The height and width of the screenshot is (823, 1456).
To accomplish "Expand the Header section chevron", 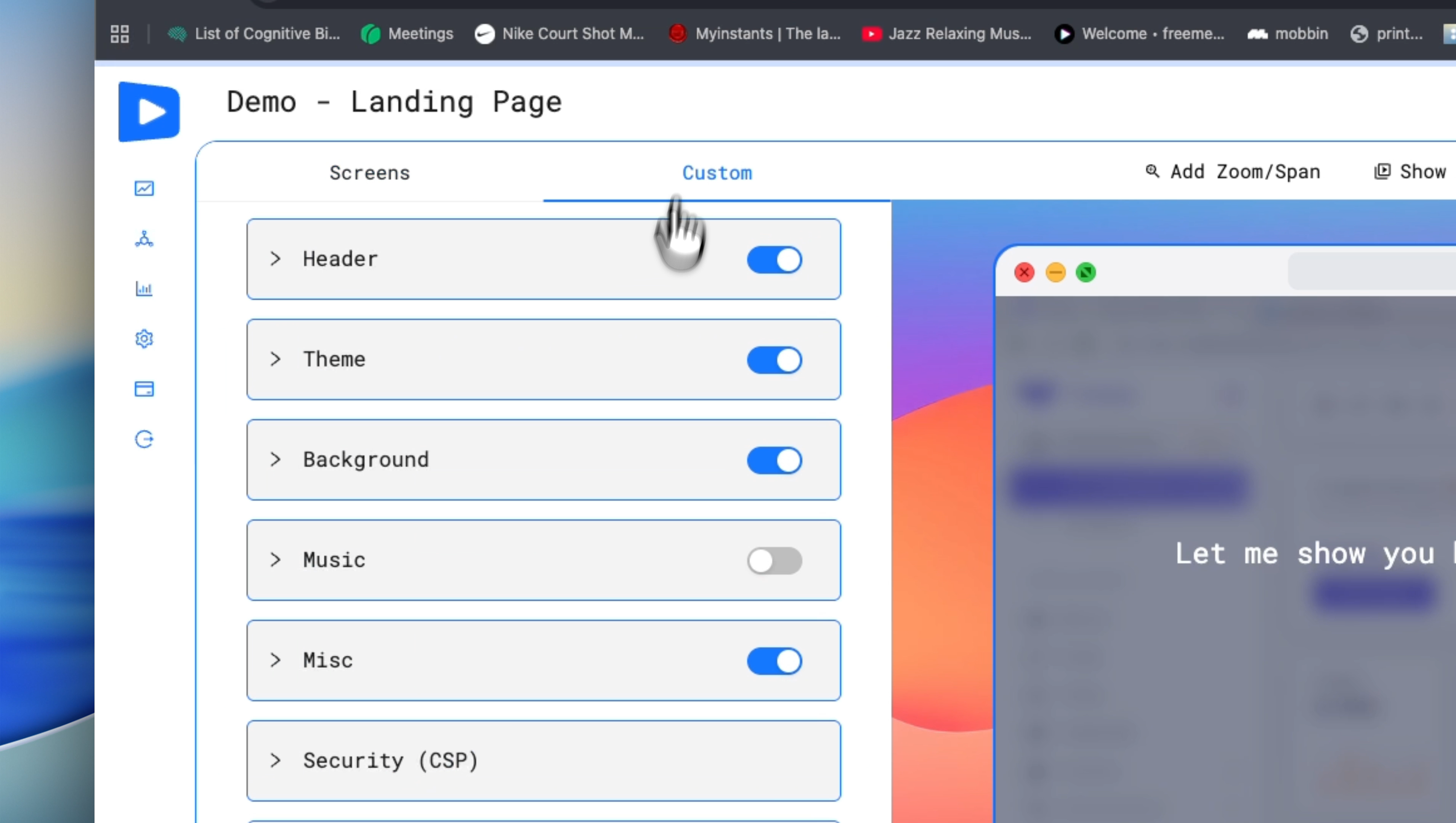I will pyautogui.click(x=275, y=259).
